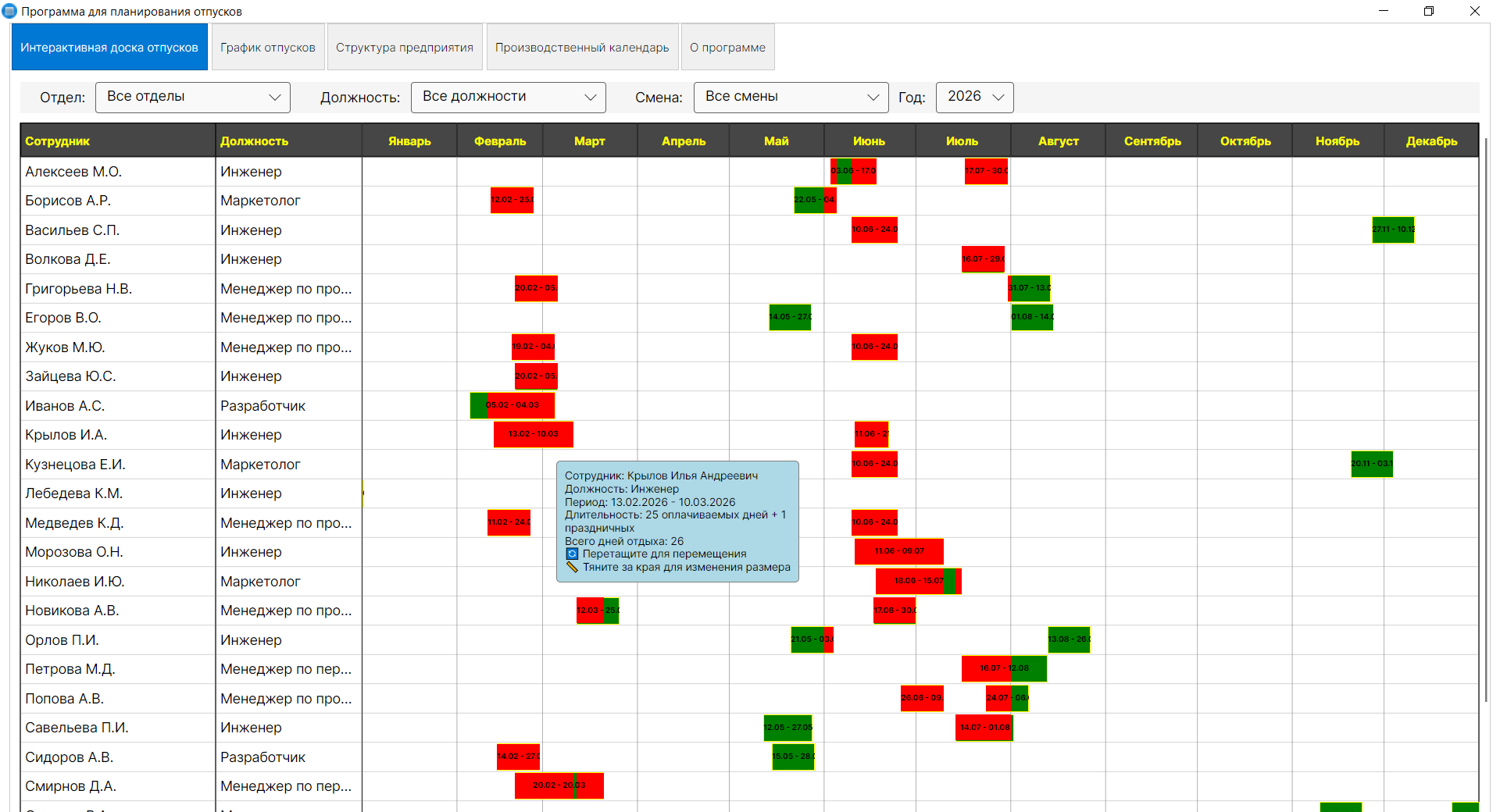
Task: Select Васильев's green 27.11 vacation block
Action: click(x=1393, y=230)
